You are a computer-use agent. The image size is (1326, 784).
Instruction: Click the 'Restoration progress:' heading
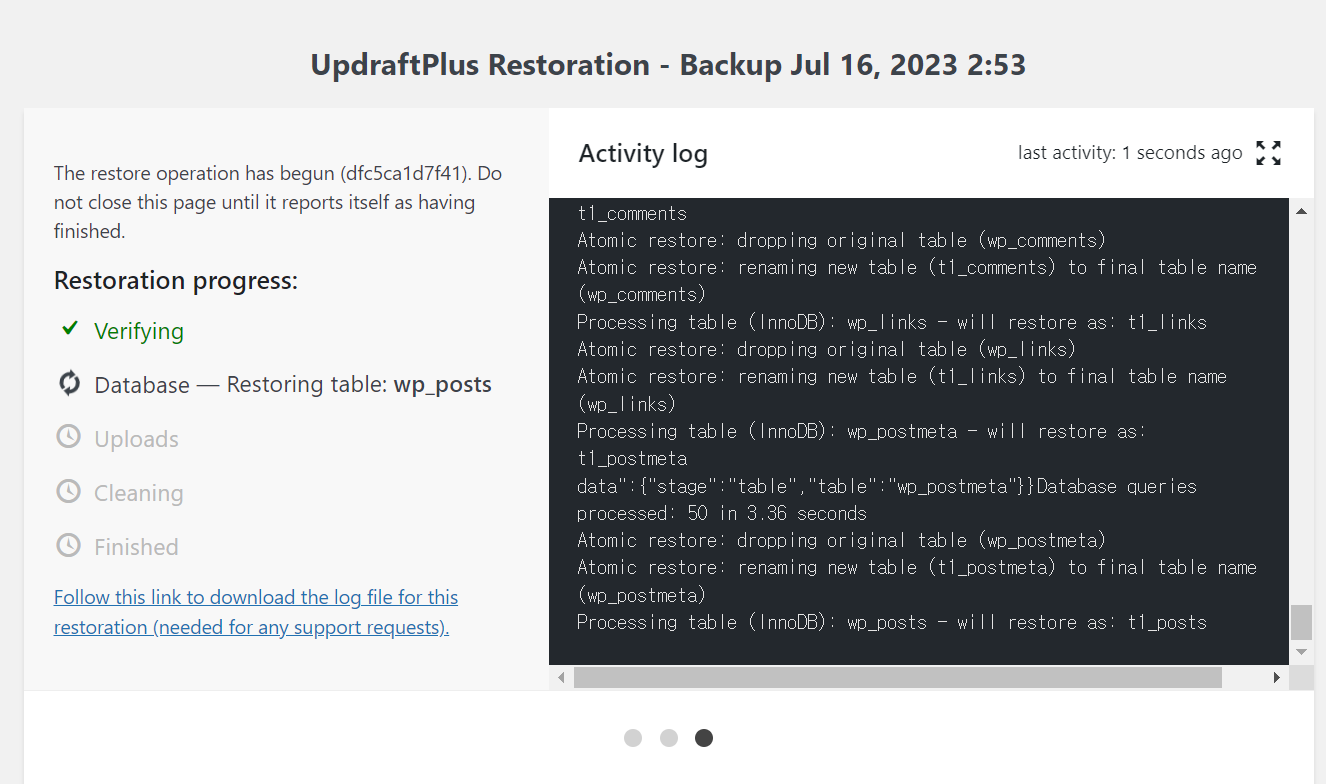pyautogui.click(x=176, y=281)
